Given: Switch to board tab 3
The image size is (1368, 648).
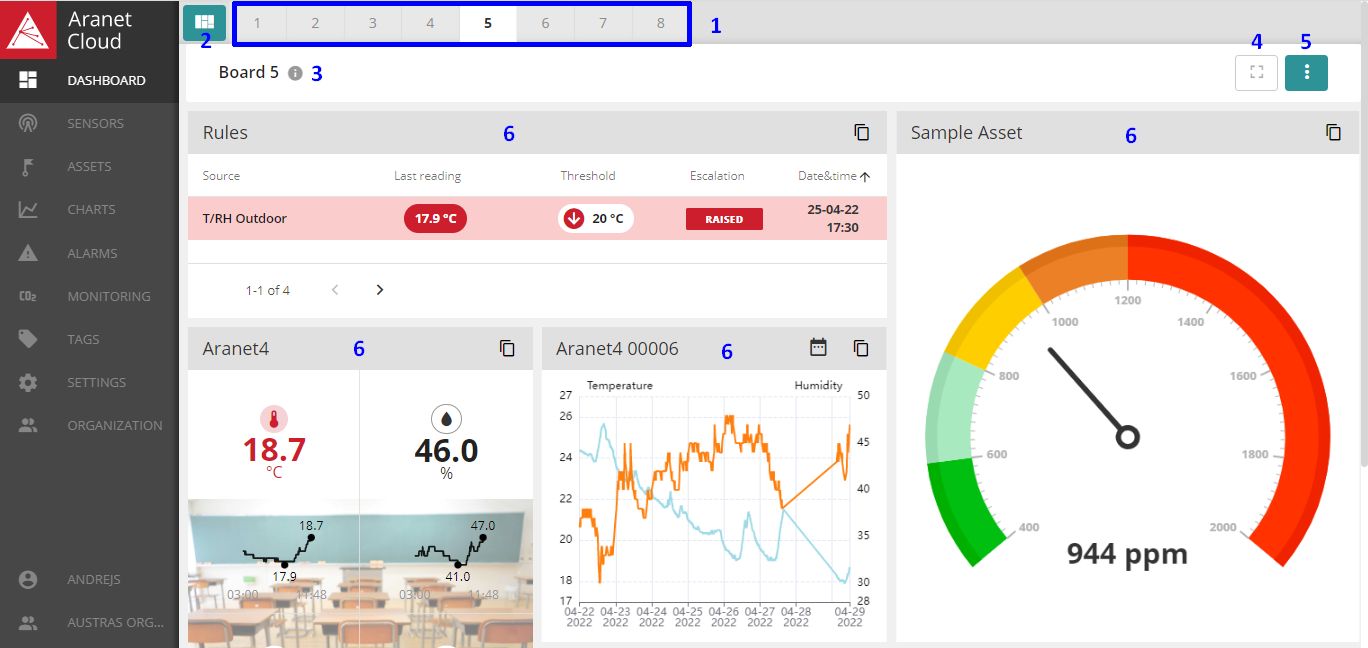Looking at the screenshot, I should (373, 23).
